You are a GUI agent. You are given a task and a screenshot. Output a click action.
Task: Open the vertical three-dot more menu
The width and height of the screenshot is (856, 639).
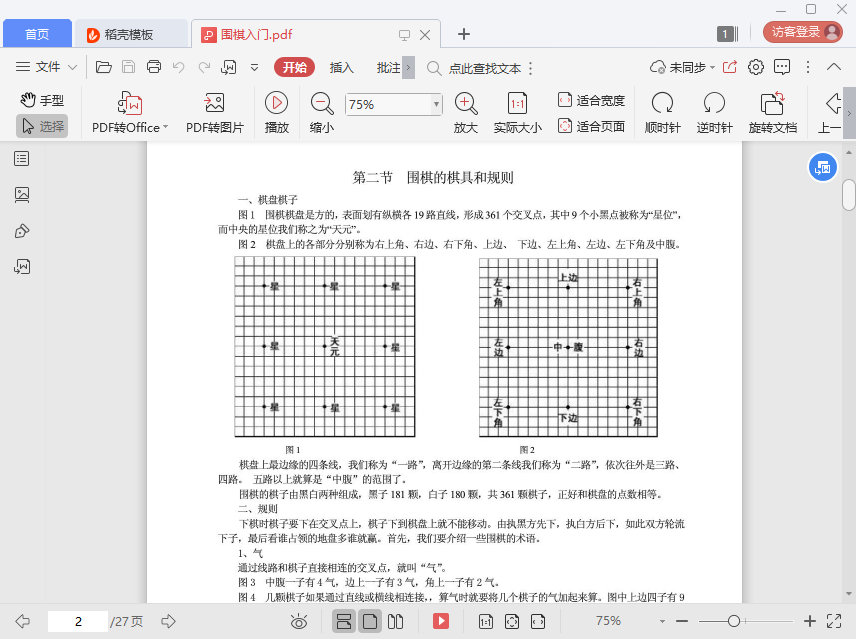click(x=808, y=67)
